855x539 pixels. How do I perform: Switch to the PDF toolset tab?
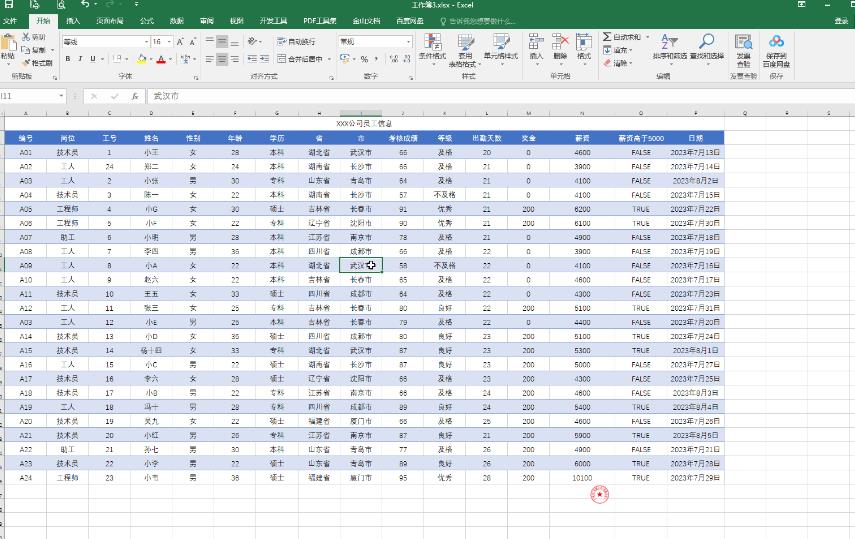coord(320,21)
